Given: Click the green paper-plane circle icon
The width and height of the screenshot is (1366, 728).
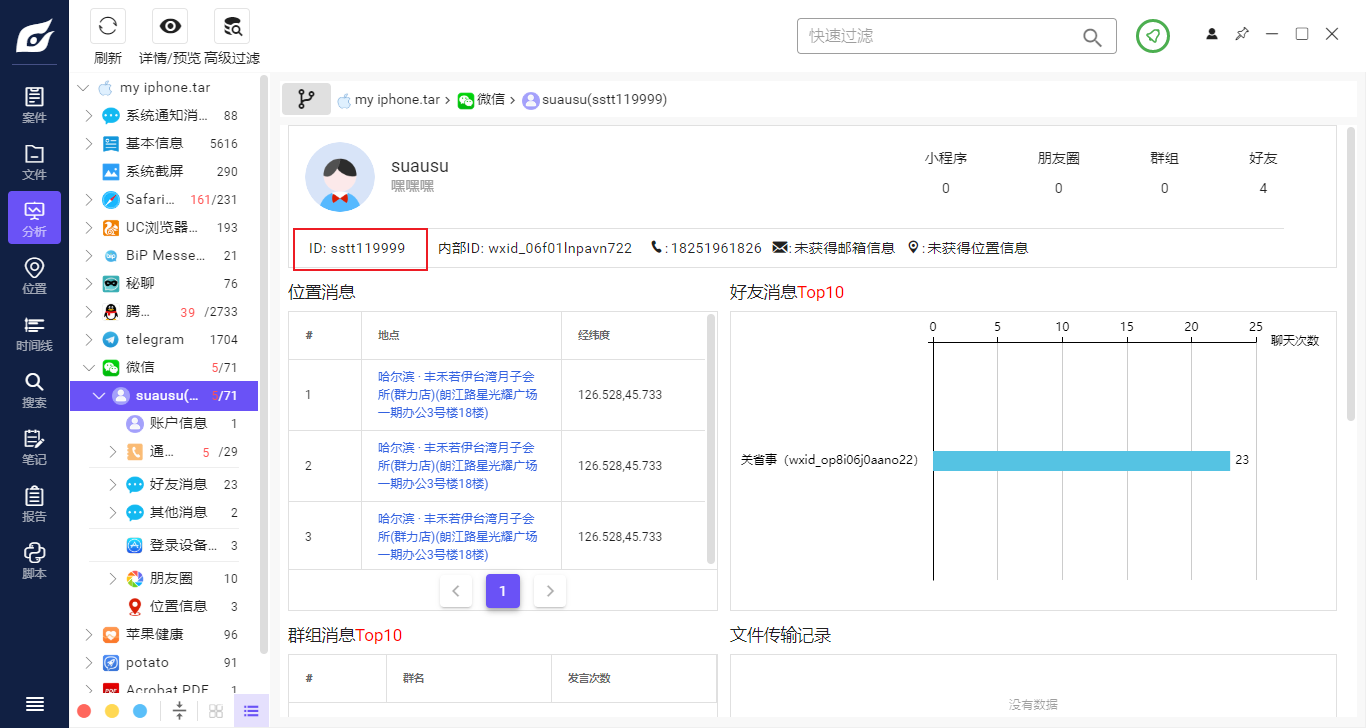Looking at the screenshot, I should point(1153,36).
